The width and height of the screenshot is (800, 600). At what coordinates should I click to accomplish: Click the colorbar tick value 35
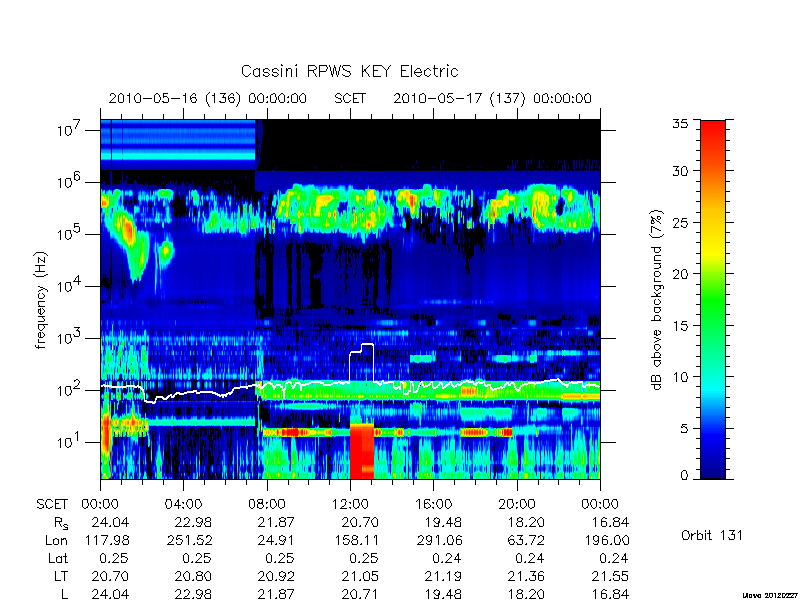(680, 124)
